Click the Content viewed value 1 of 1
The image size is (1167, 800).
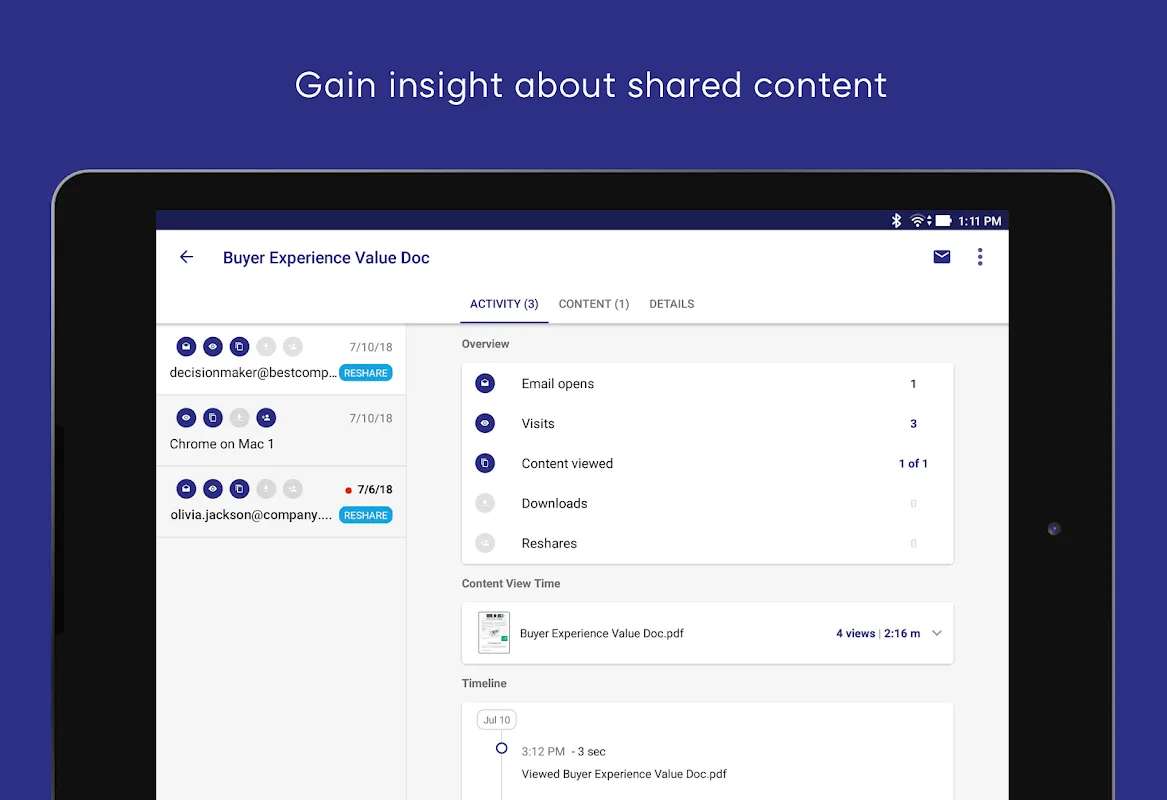(913, 464)
